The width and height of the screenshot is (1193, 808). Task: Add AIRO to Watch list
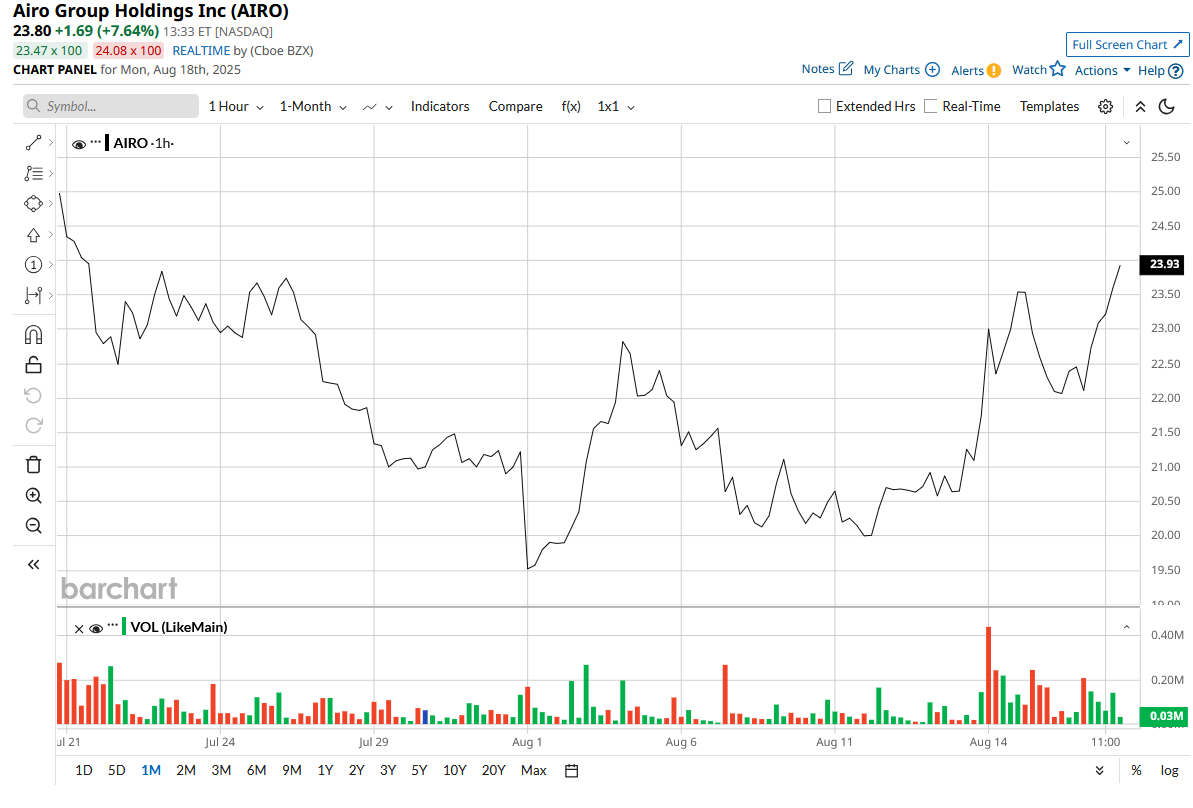(1039, 69)
